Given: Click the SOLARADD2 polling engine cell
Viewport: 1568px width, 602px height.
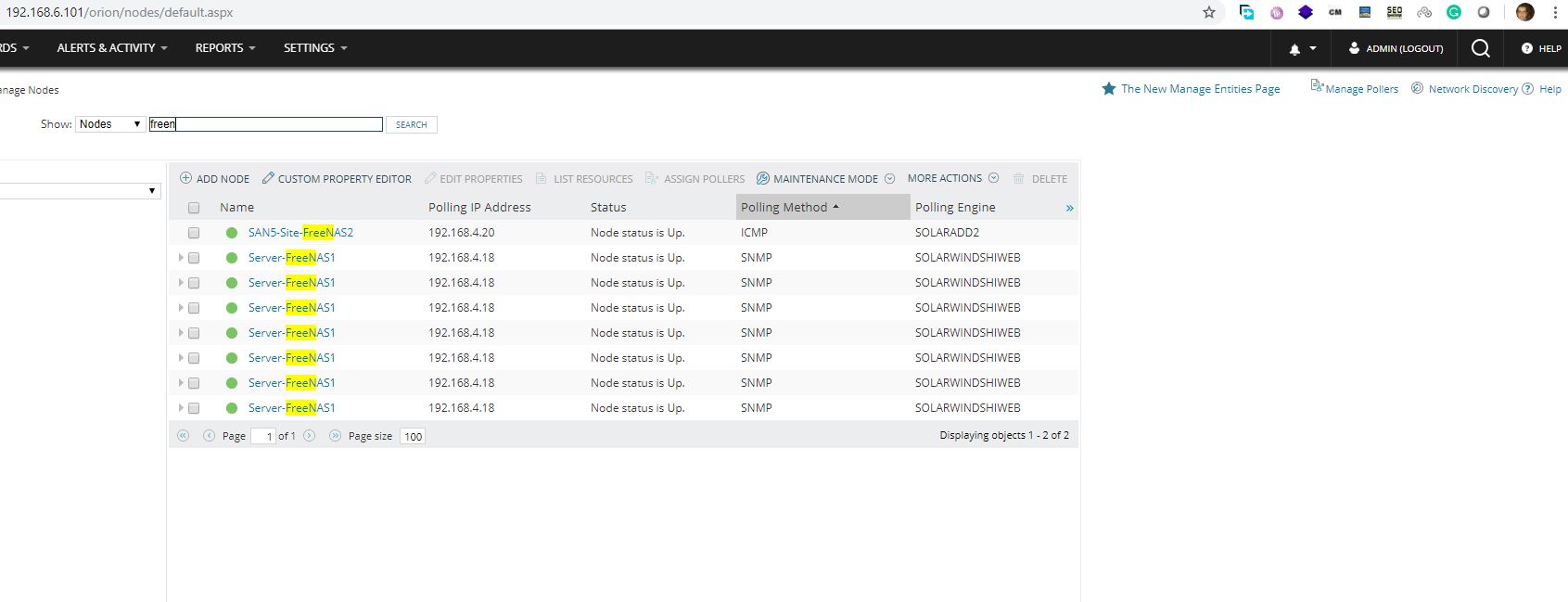Looking at the screenshot, I should (947, 233).
